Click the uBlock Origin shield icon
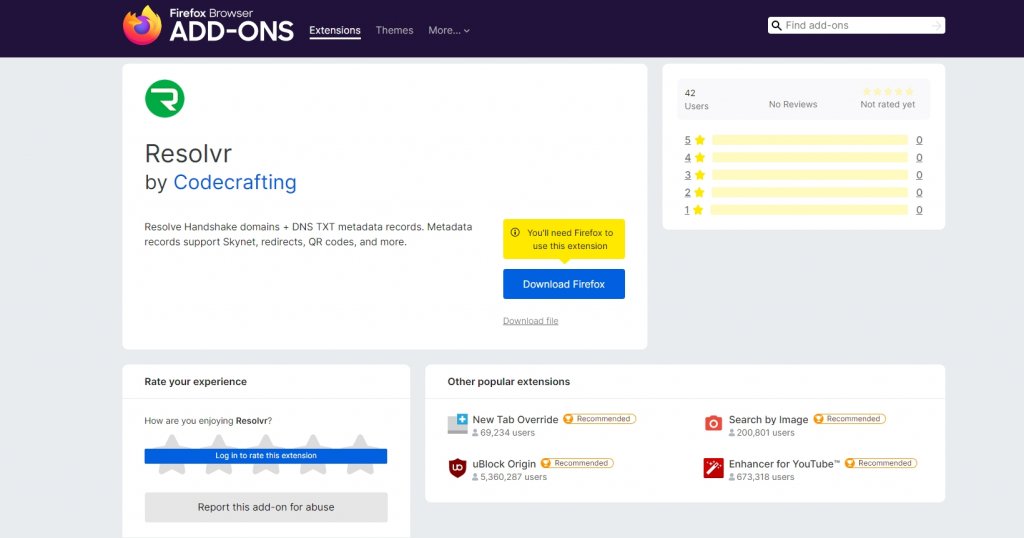This screenshot has width=1024, height=538. click(x=458, y=468)
